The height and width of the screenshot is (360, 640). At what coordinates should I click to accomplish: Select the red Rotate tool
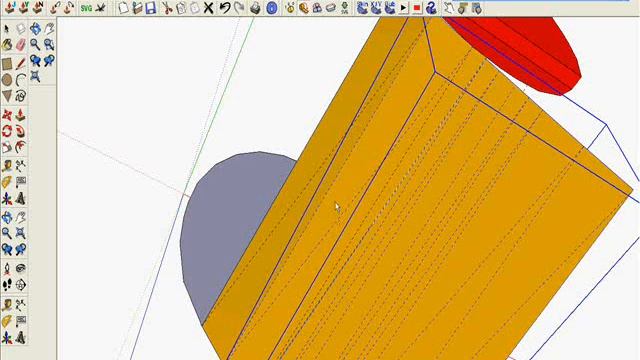coord(7,131)
